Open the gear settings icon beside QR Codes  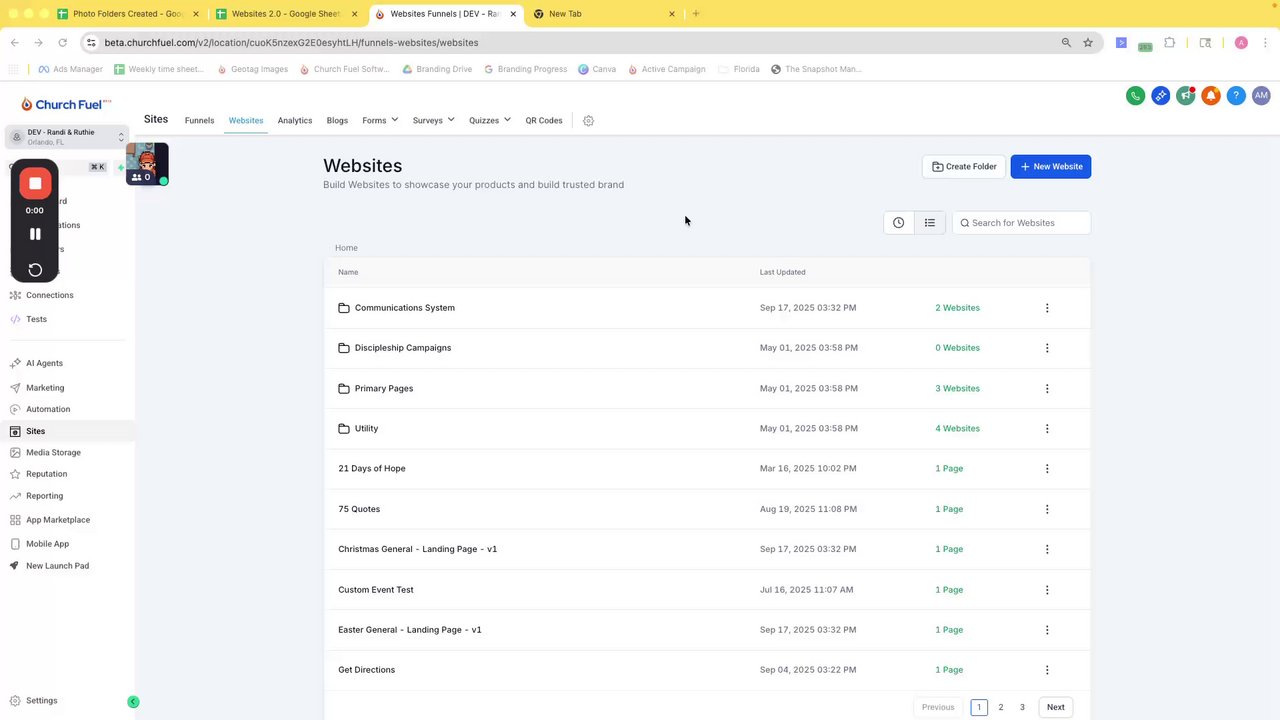pos(588,121)
